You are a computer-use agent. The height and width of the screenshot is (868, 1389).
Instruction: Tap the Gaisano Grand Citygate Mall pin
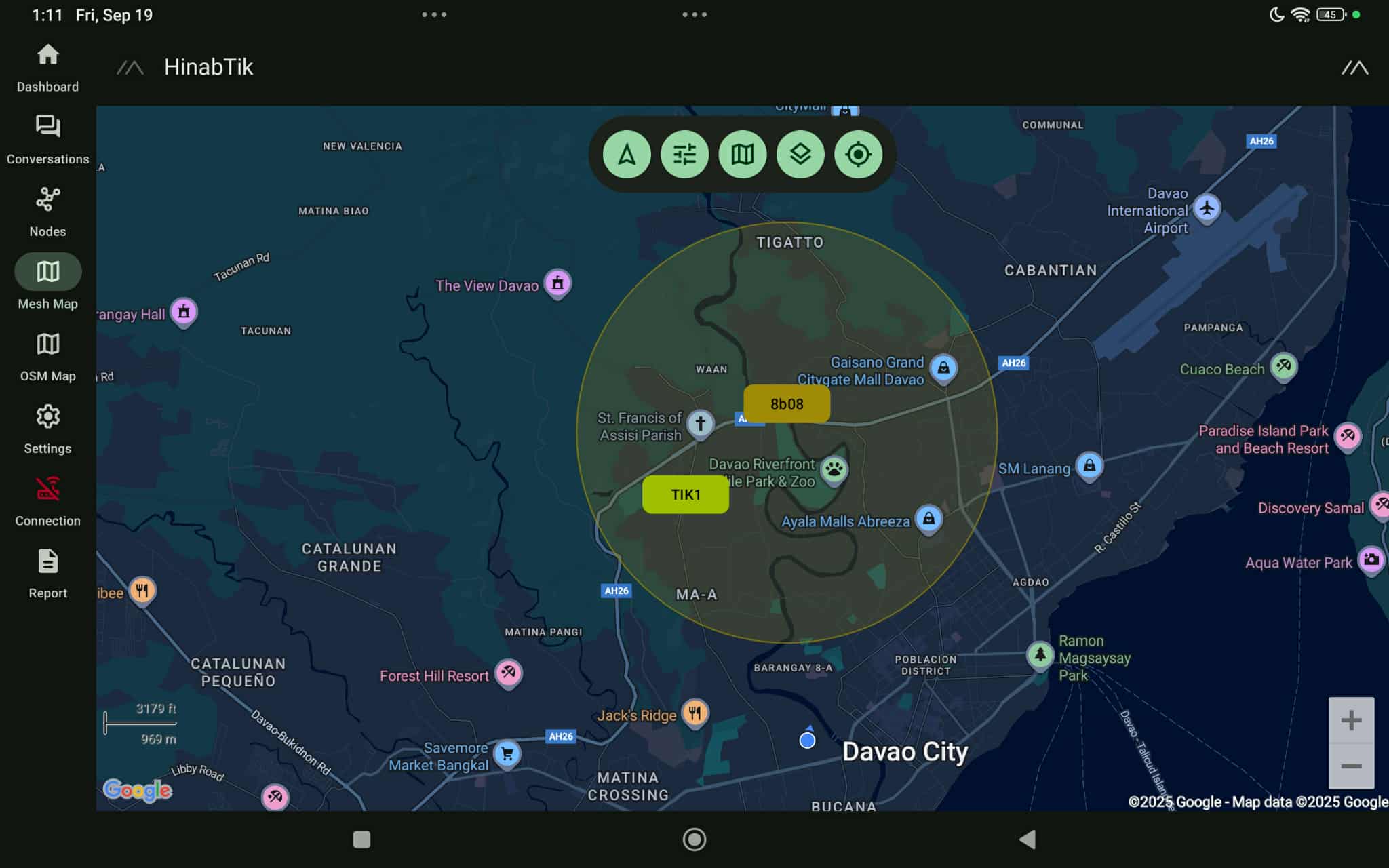click(x=943, y=368)
